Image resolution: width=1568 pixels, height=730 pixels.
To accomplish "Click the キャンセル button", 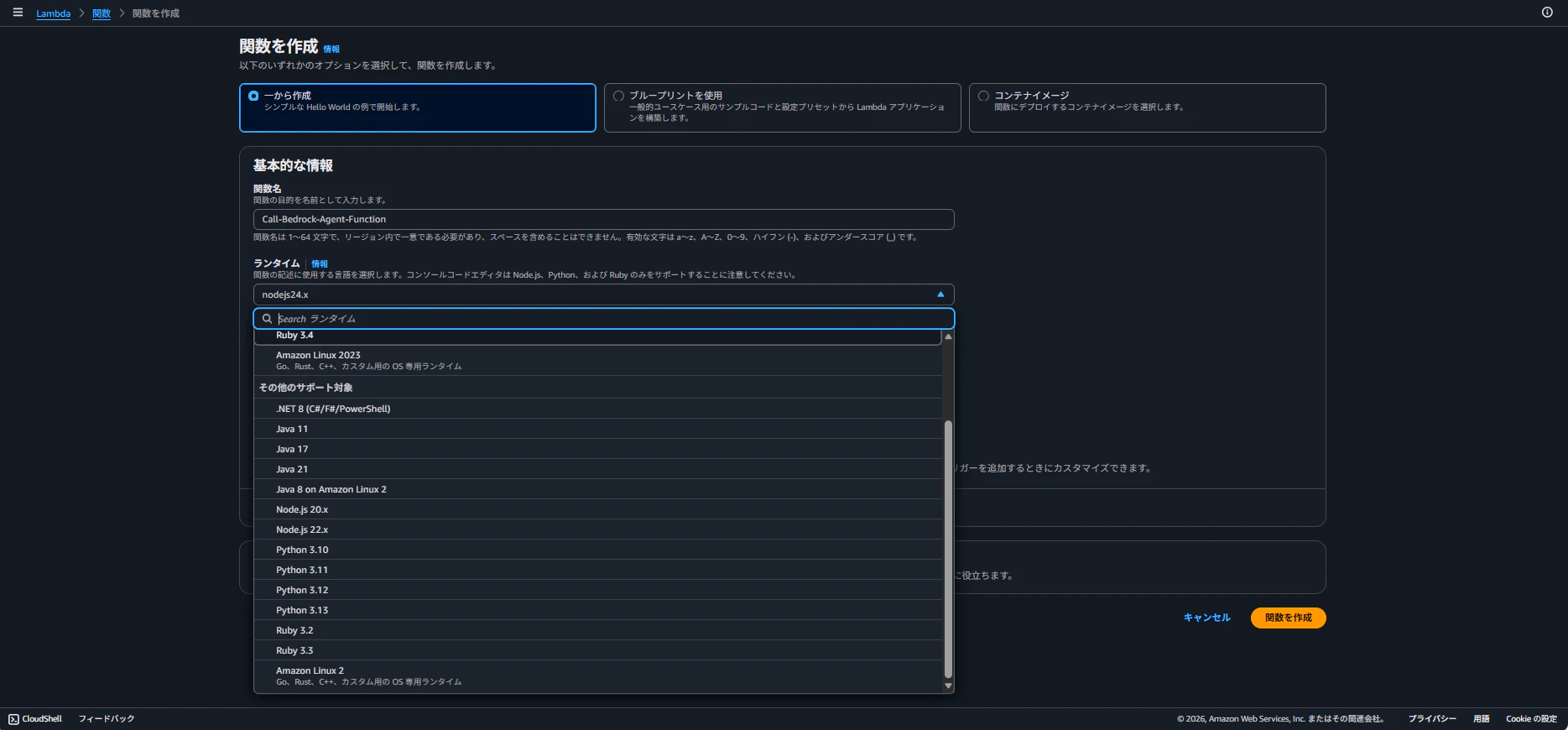I will click(x=1206, y=618).
